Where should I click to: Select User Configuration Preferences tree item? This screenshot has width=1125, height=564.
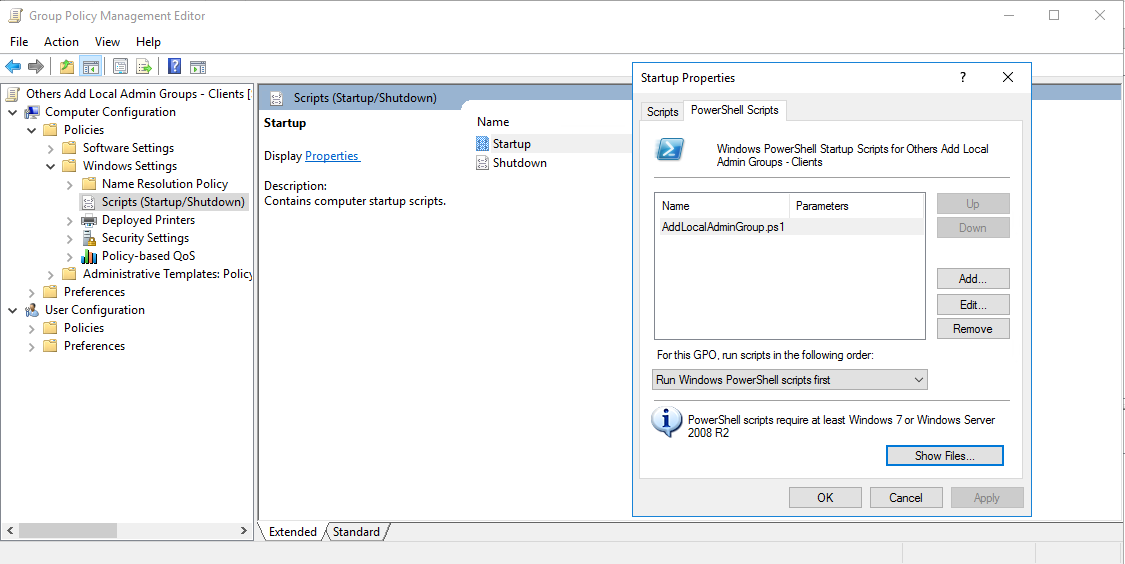94,346
